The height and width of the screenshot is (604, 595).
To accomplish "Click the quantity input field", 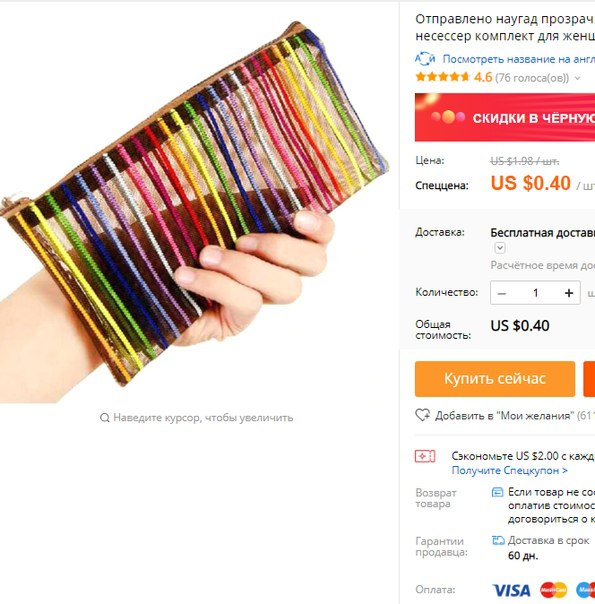I will click(x=535, y=293).
